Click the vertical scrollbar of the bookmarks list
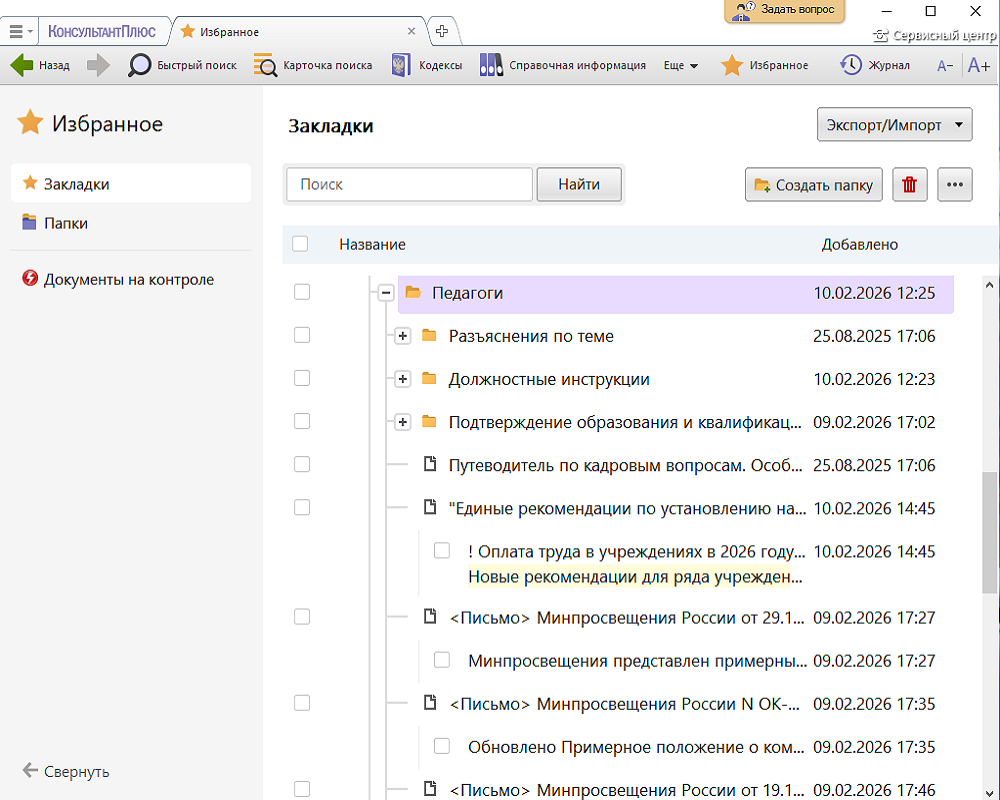 click(989, 530)
